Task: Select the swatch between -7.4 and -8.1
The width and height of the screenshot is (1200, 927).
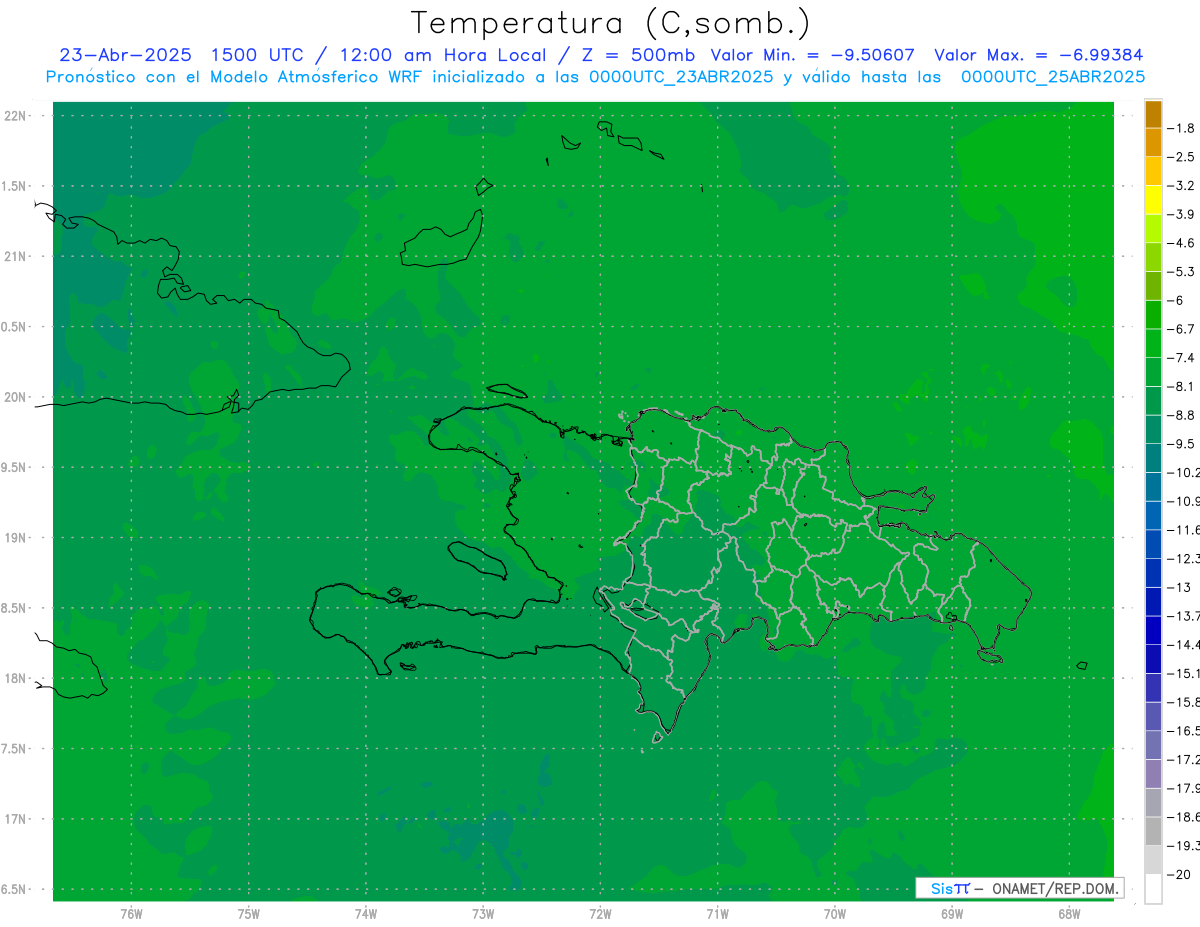Action: (1153, 372)
